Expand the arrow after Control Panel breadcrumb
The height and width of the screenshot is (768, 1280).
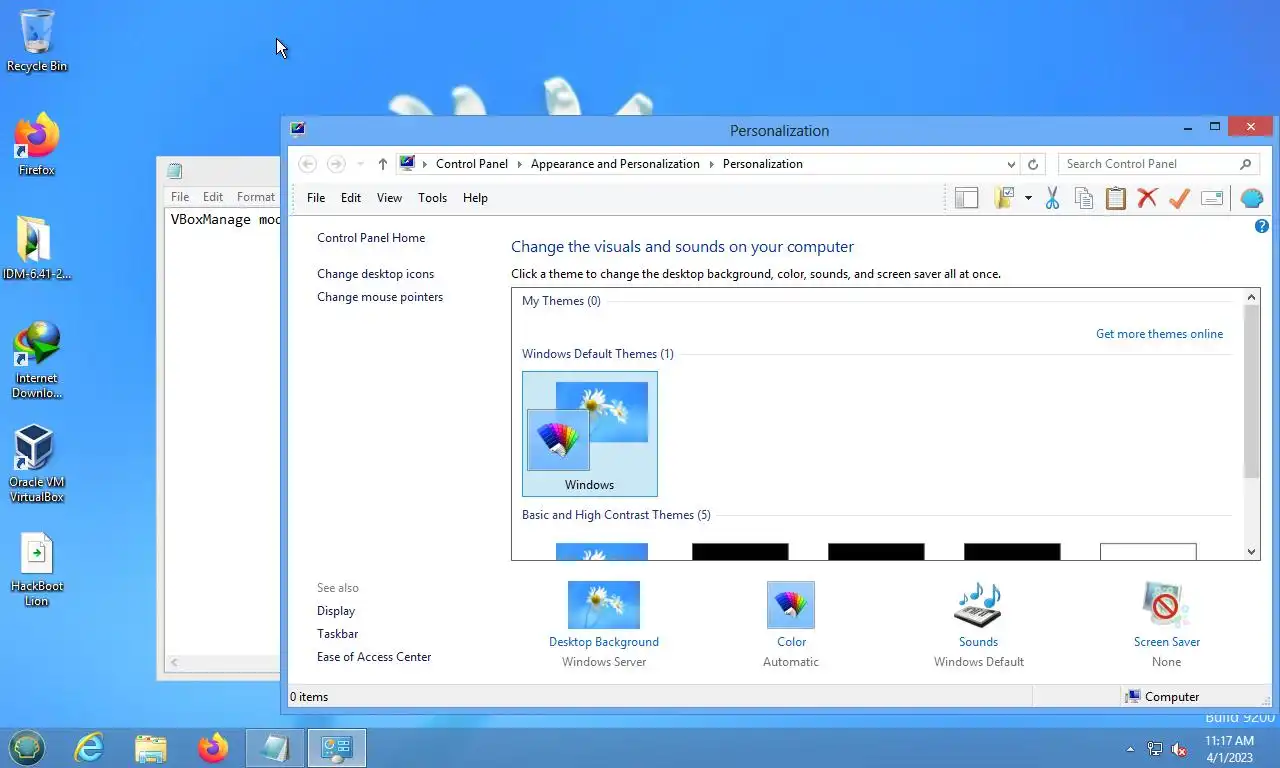coord(520,164)
